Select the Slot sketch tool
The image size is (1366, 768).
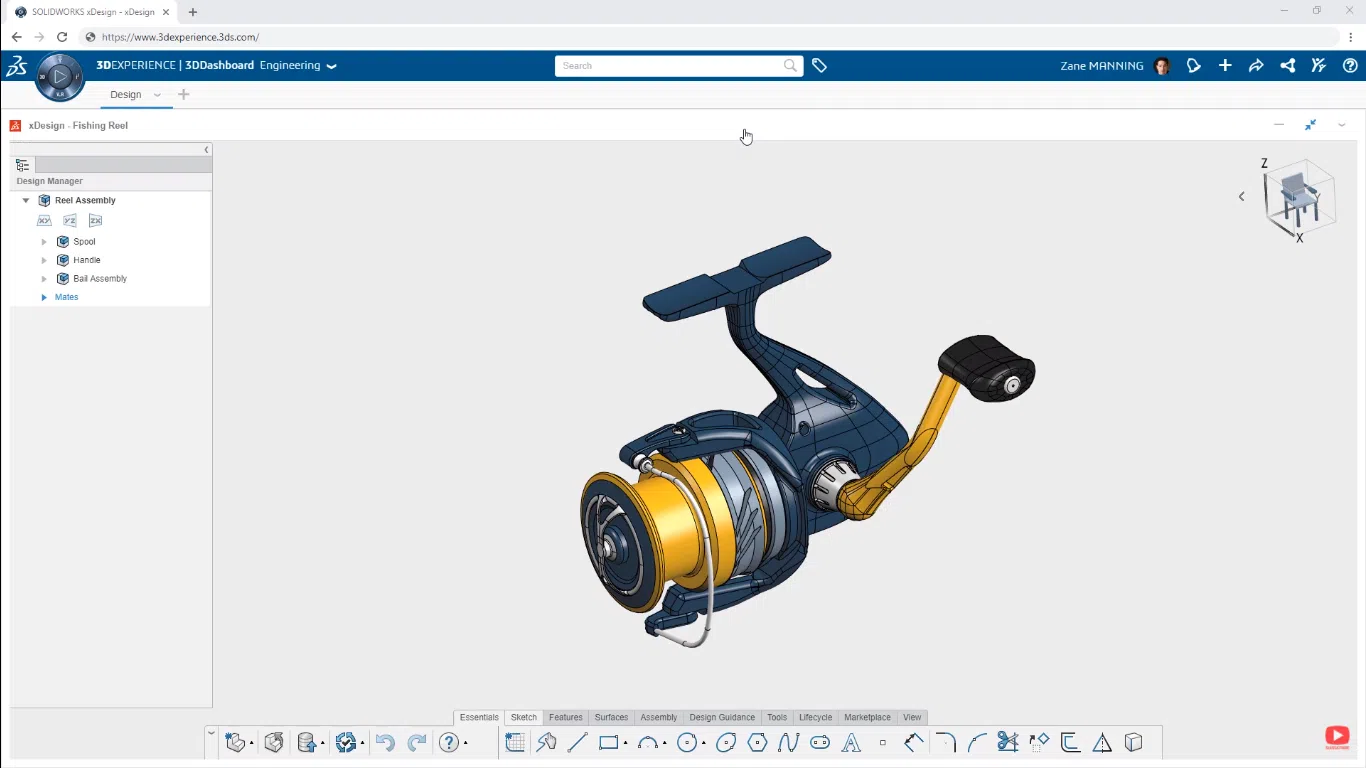pyautogui.click(x=820, y=742)
